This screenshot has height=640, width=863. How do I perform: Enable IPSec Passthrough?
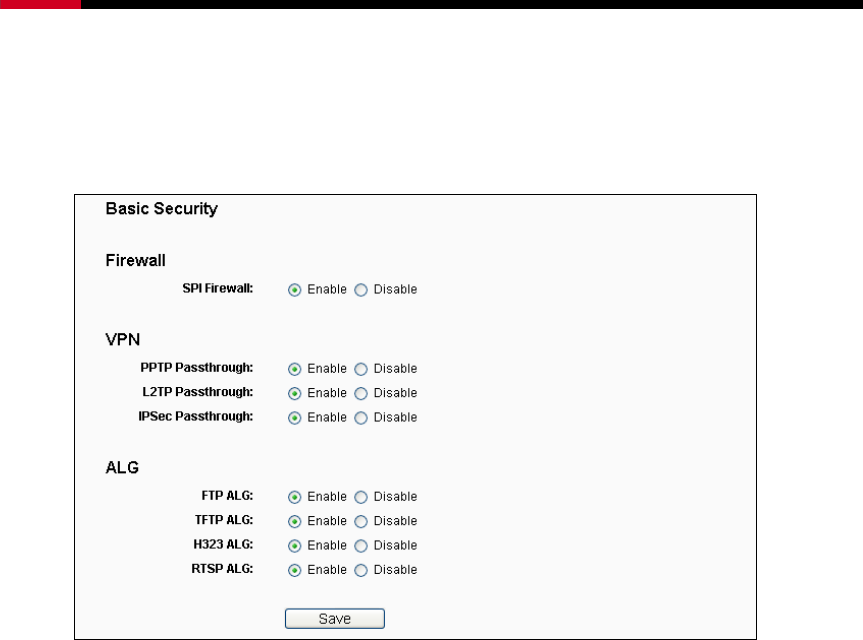coord(294,418)
